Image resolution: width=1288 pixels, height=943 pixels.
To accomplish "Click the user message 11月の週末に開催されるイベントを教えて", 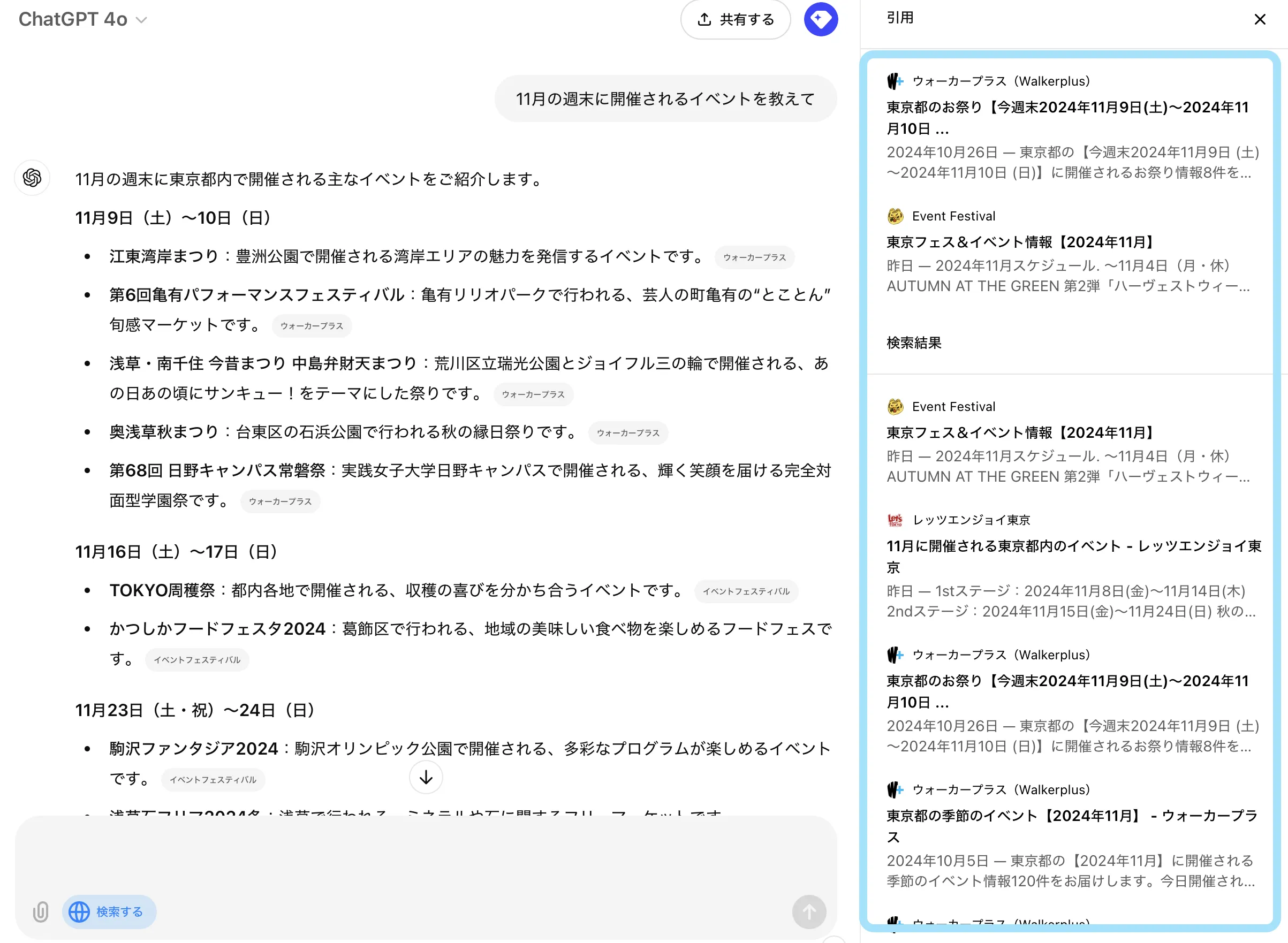I will coord(666,99).
